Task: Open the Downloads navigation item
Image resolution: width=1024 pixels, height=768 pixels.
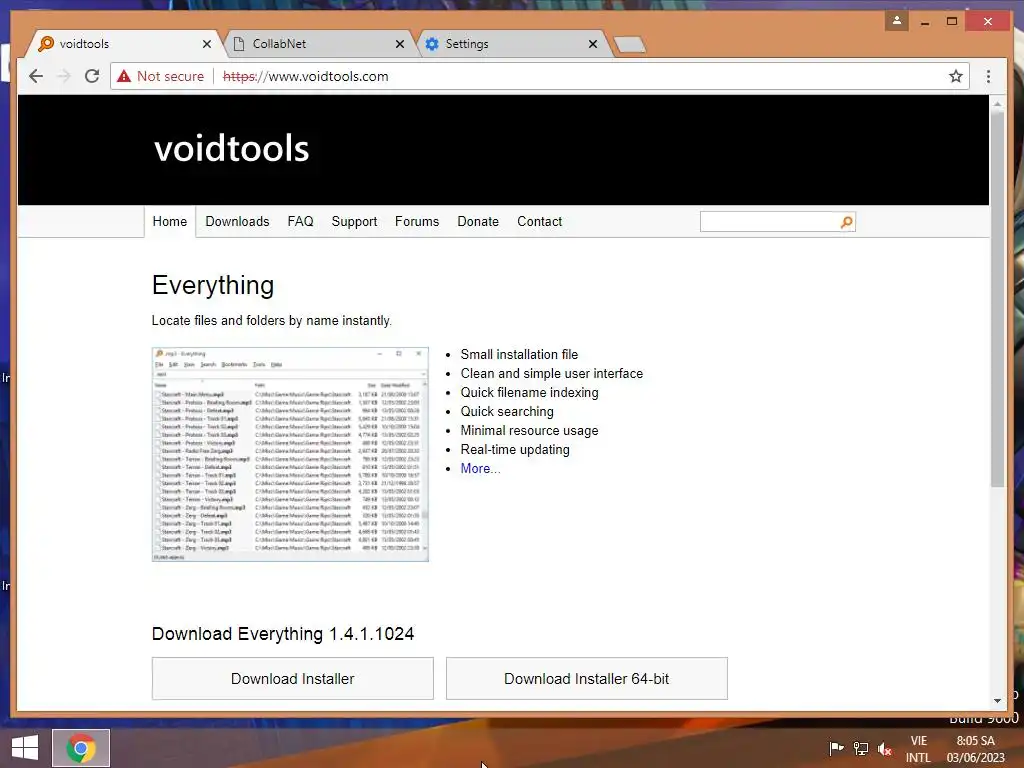Action: pos(237,221)
